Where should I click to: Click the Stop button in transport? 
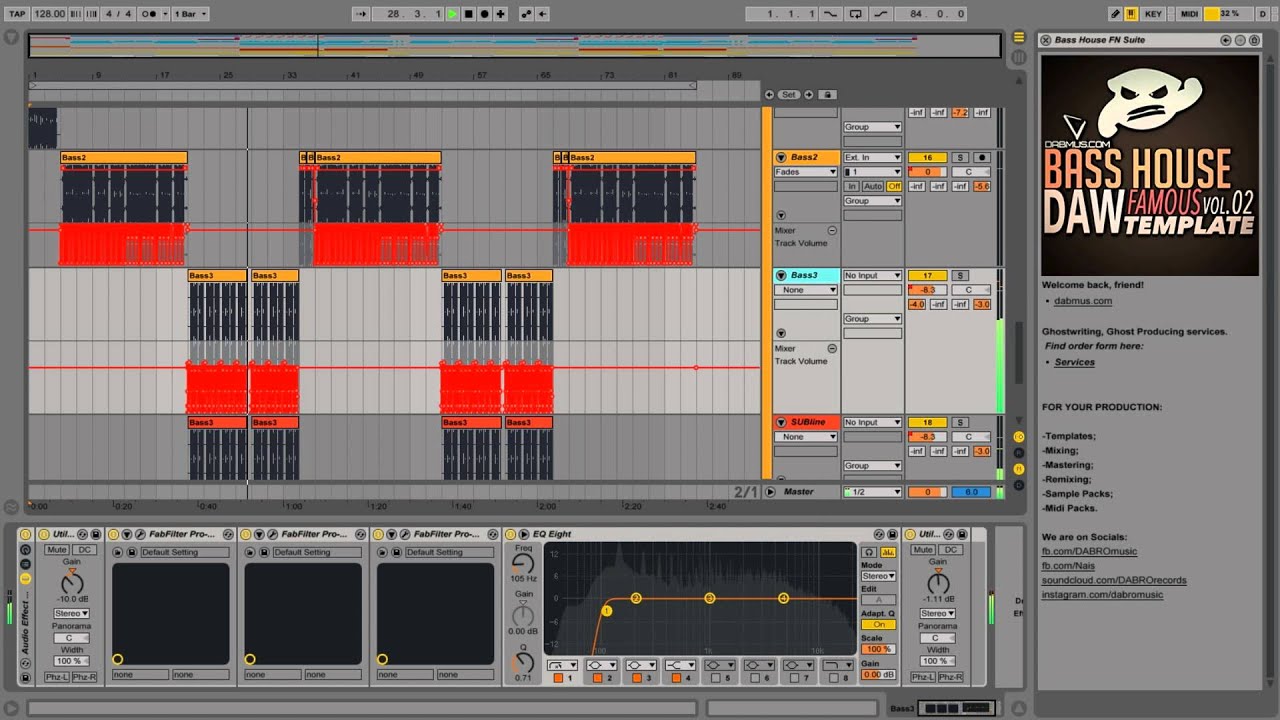coord(468,14)
